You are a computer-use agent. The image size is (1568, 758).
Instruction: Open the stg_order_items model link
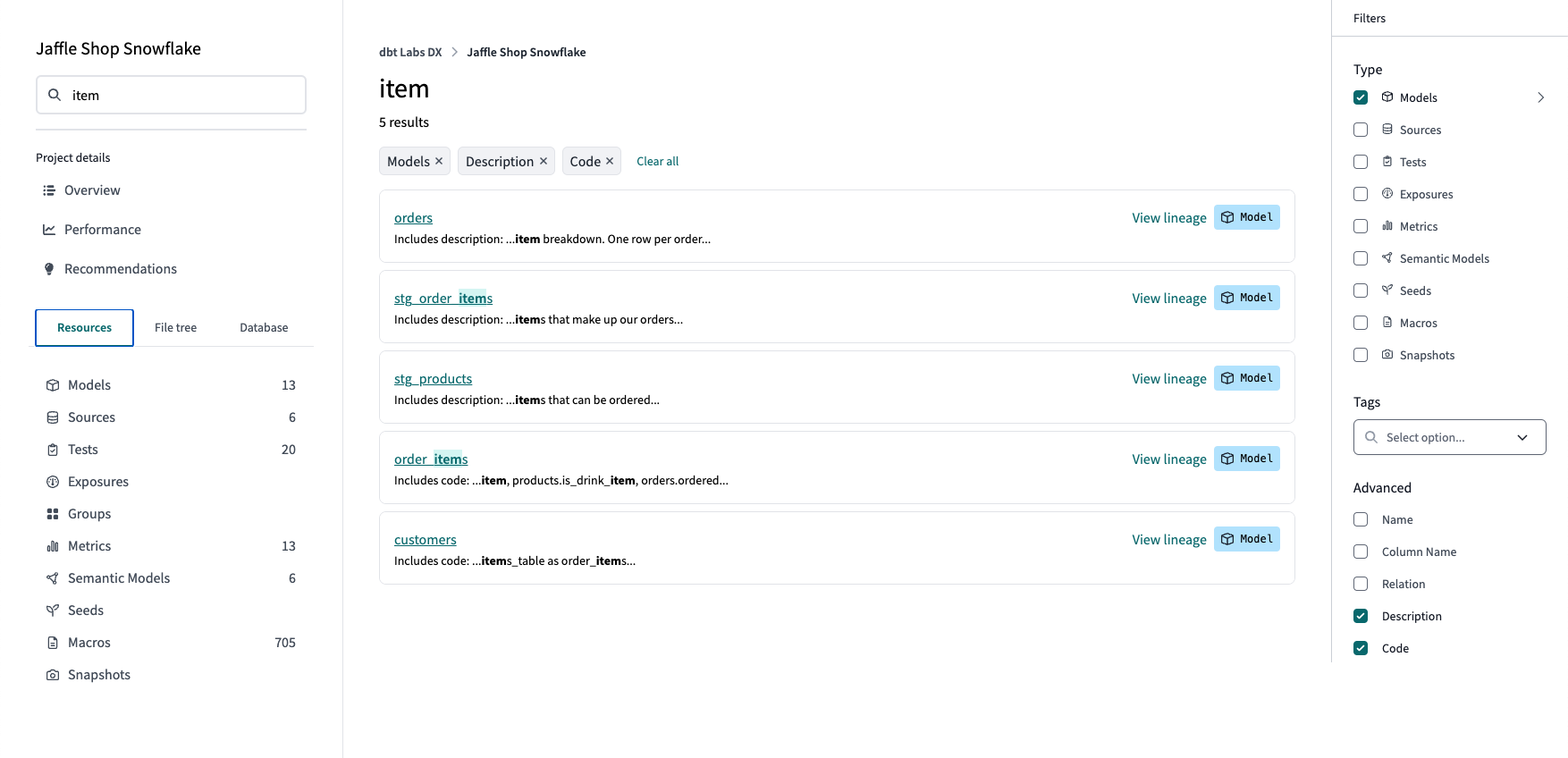[443, 299]
